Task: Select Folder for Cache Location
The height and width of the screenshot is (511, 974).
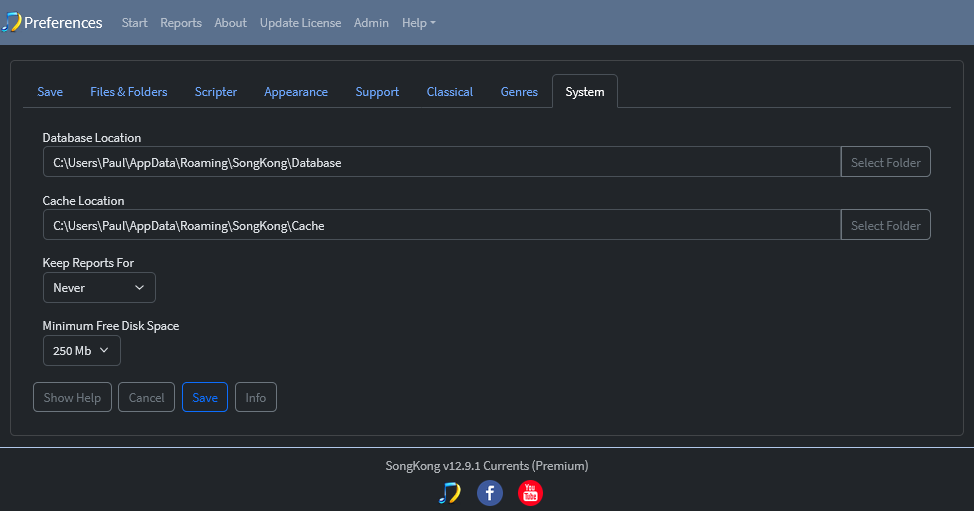Action: tap(885, 225)
